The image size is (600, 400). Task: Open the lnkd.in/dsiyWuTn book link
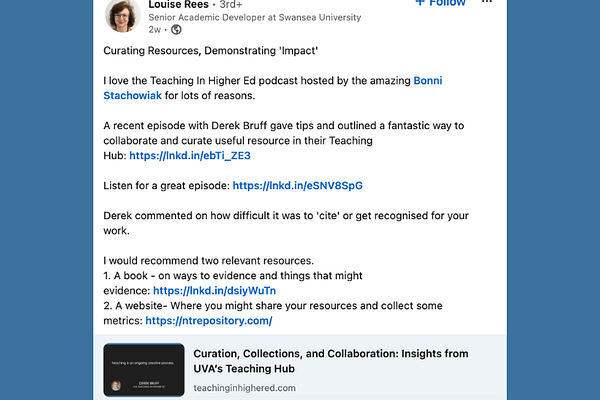[201, 291]
